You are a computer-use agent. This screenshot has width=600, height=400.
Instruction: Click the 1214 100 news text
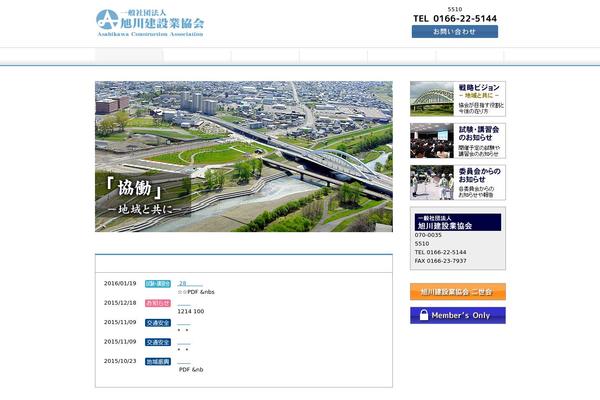tap(191, 312)
